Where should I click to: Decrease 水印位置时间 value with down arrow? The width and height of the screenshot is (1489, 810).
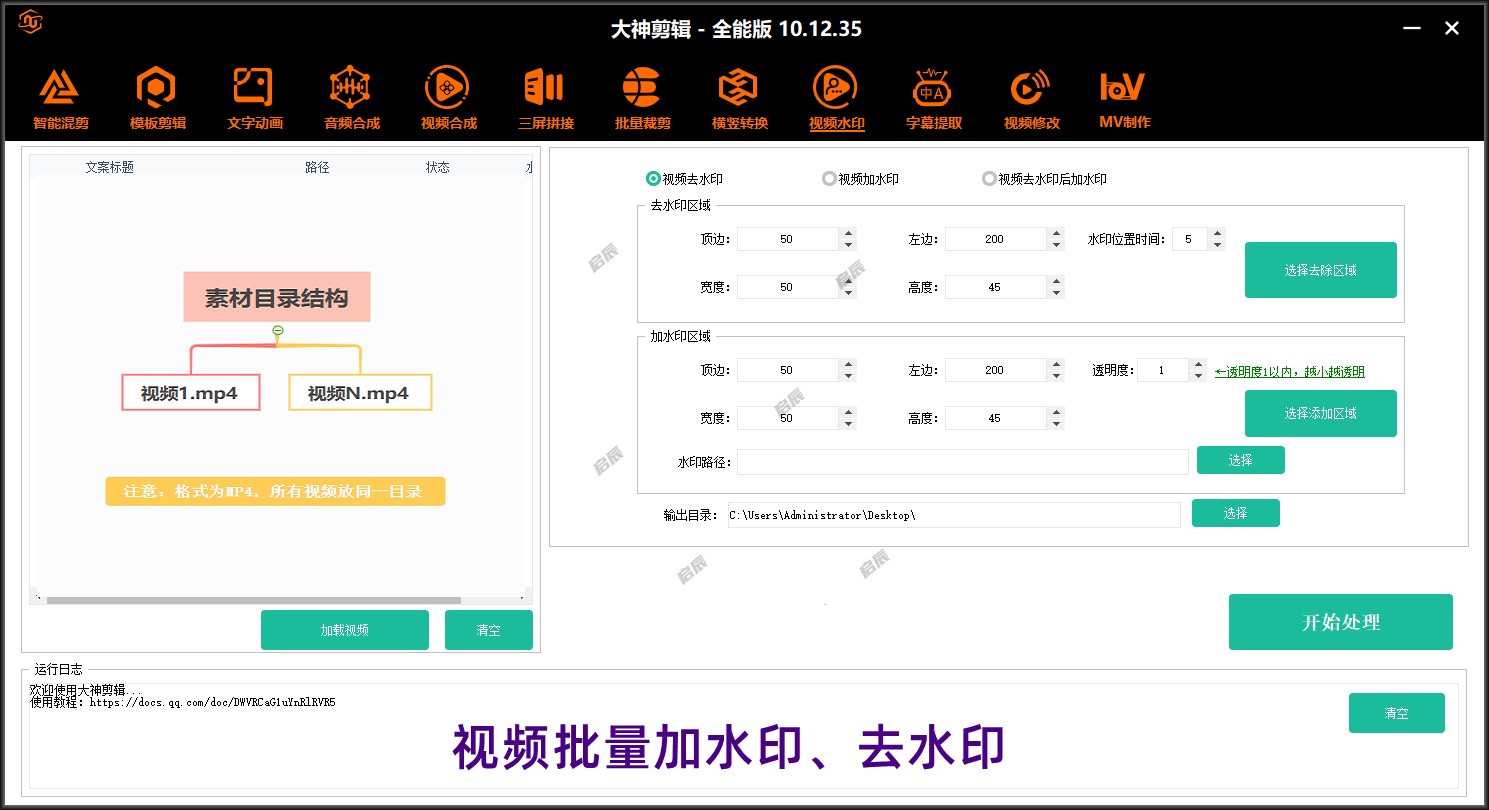coord(1216,245)
